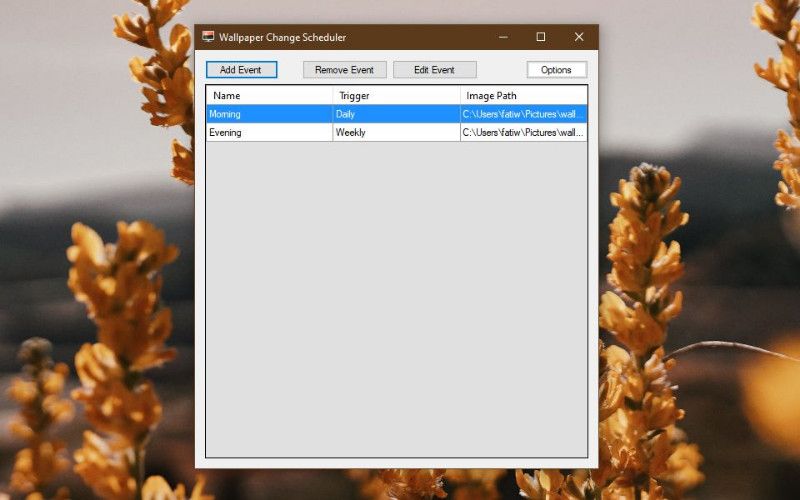Screen dimensions: 800x500
Task: Open Edit Event for the selected entry
Action: pos(434,70)
